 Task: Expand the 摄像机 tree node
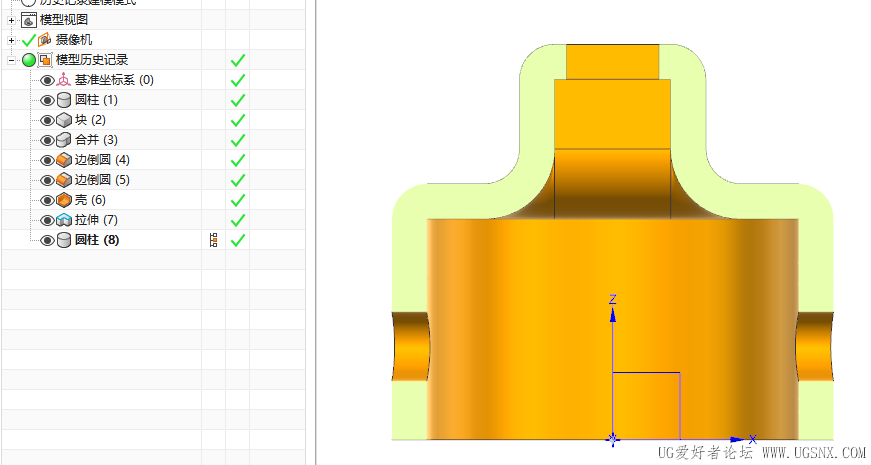tap(11, 40)
